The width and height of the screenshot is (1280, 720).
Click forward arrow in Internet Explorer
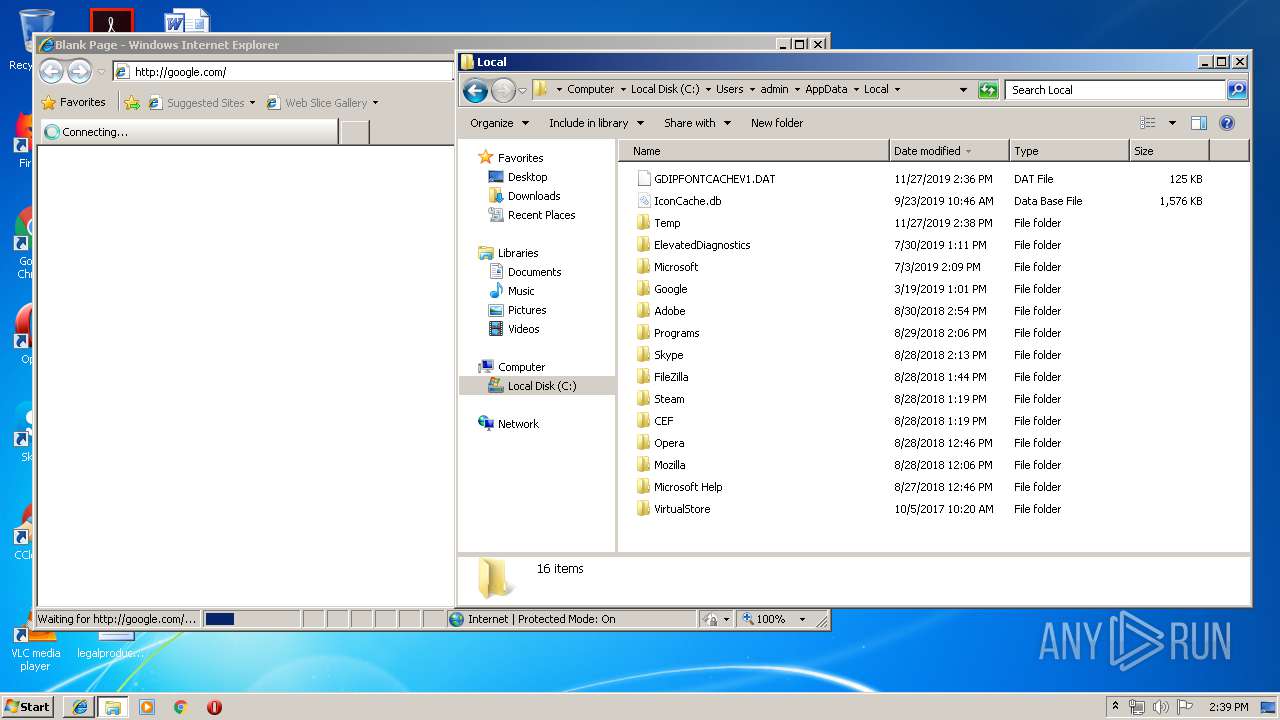coord(79,71)
